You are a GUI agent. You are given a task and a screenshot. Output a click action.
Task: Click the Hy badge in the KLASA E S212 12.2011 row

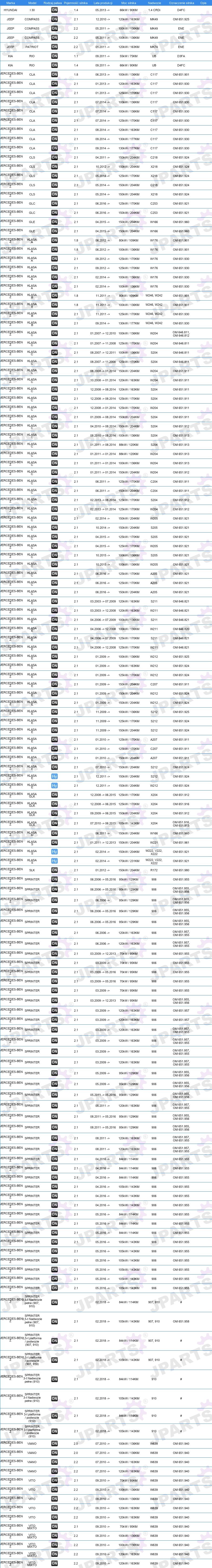pos(54,777)
